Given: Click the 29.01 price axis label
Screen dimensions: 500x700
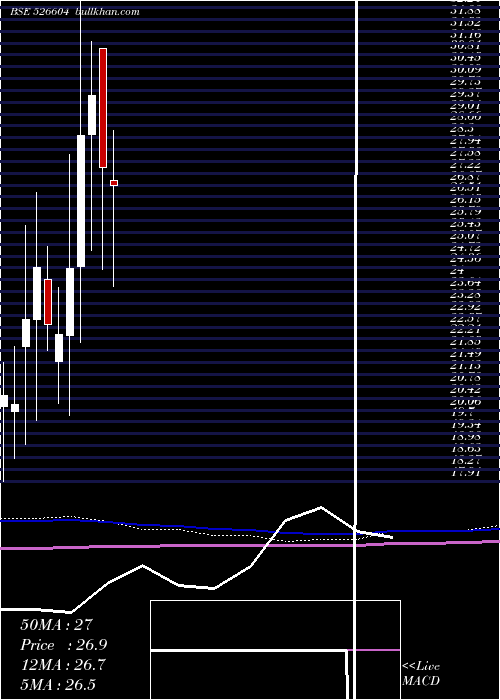Looking at the screenshot, I should point(466,106).
